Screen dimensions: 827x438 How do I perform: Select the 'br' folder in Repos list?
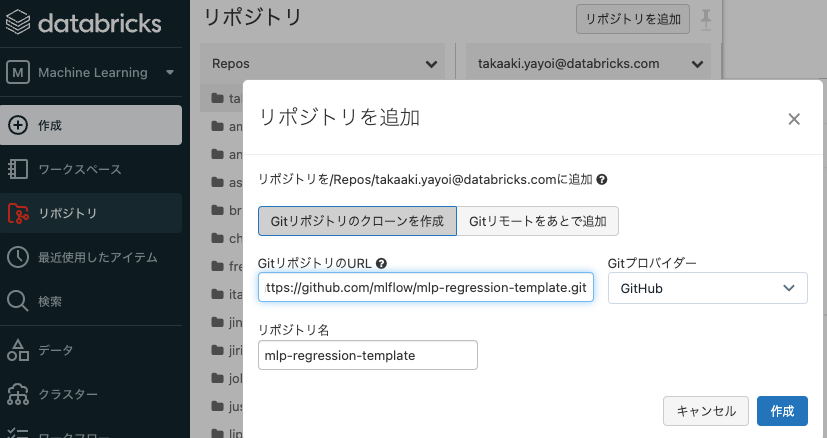pos(222,210)
